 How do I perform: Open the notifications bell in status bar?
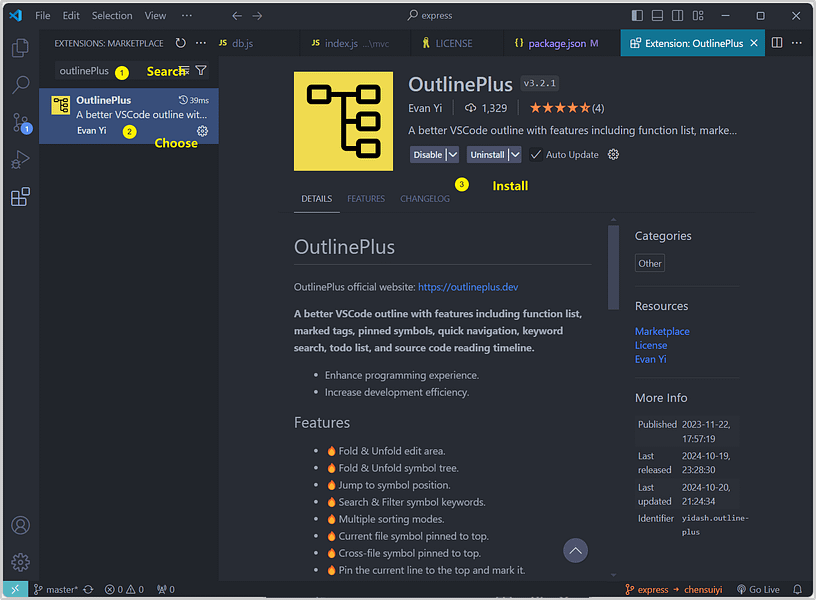pyautogui.click(x=797, y=589)
